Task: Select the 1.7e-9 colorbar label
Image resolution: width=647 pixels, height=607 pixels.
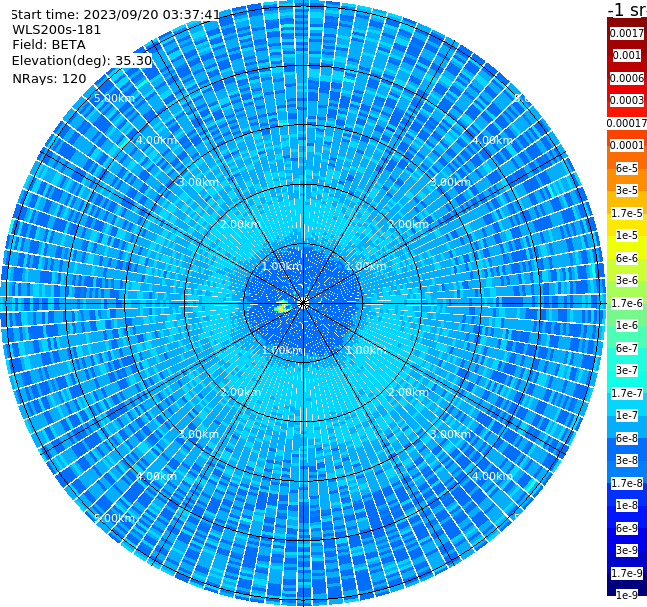Action: 627,573
